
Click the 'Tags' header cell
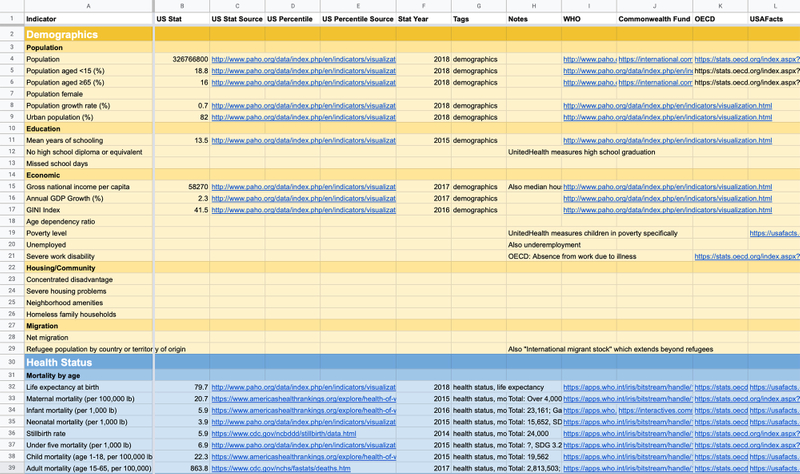[x=479, y=19]
